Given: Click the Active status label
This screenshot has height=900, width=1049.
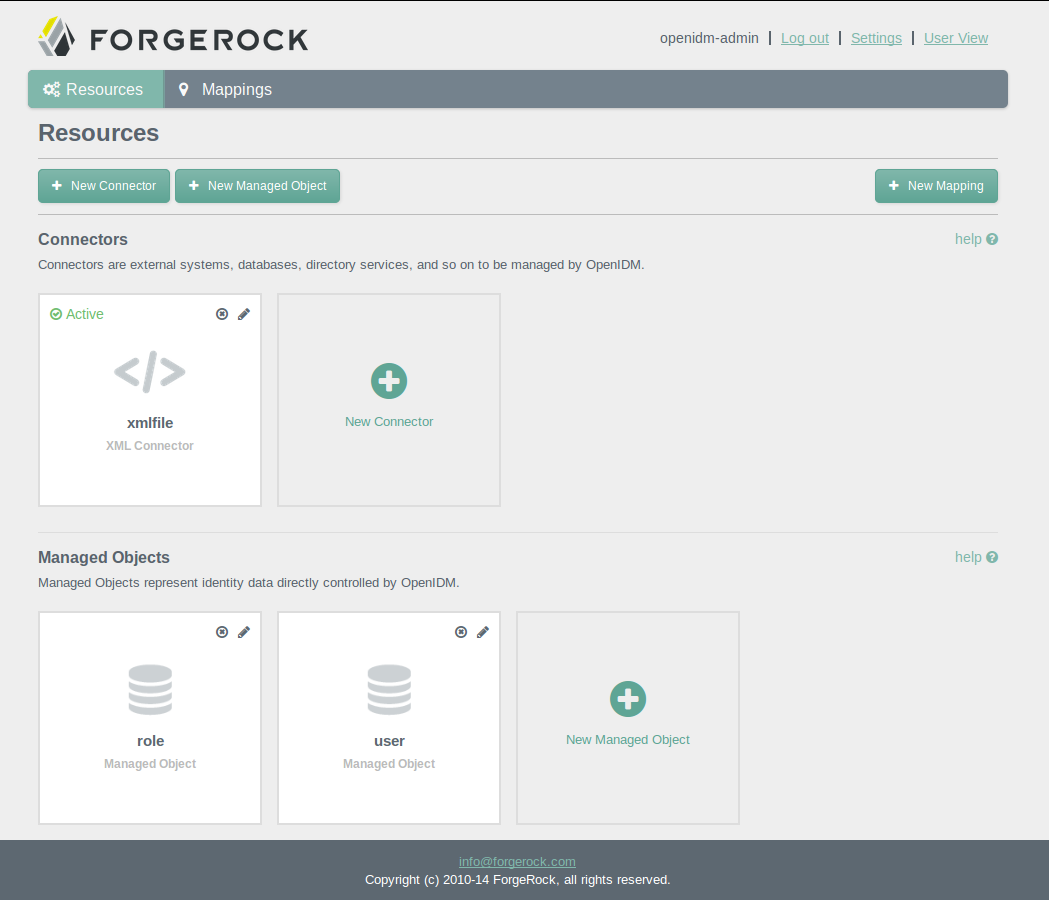Looking at the screenshot, I should tap(85, 314).
